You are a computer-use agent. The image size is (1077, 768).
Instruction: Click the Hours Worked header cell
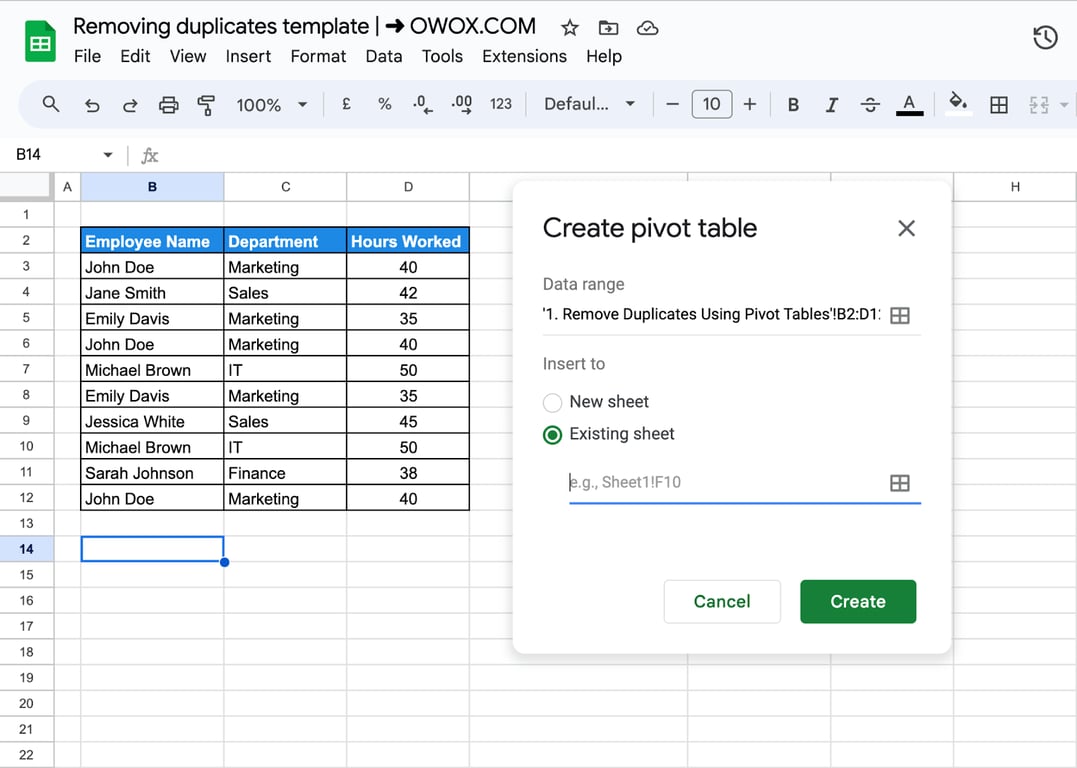[x=408, y=242]
